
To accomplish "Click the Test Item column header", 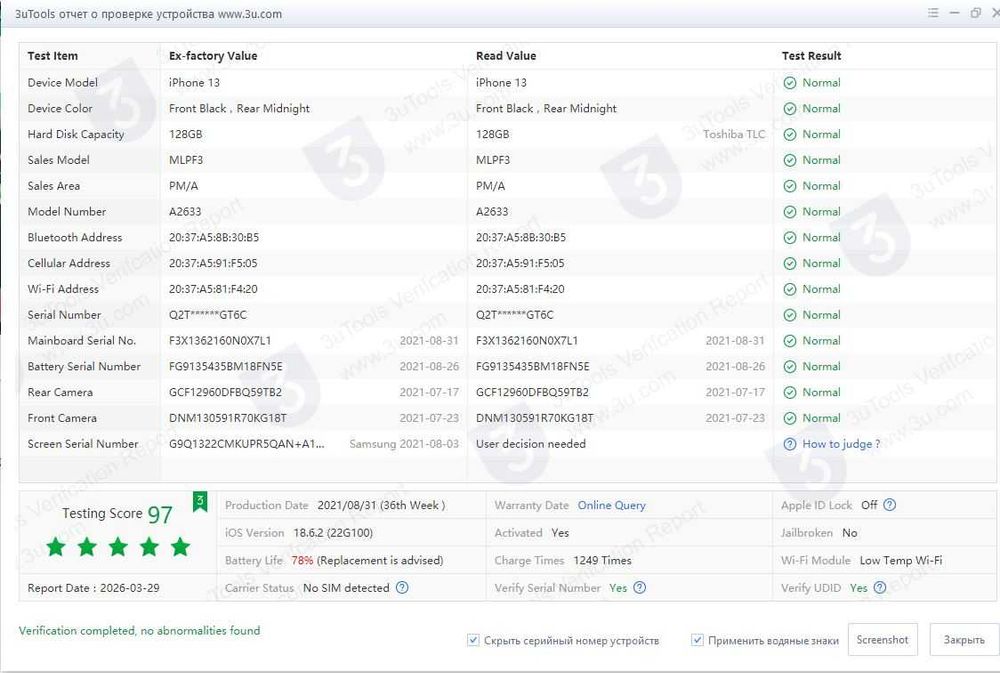I will tap(52, 56).
